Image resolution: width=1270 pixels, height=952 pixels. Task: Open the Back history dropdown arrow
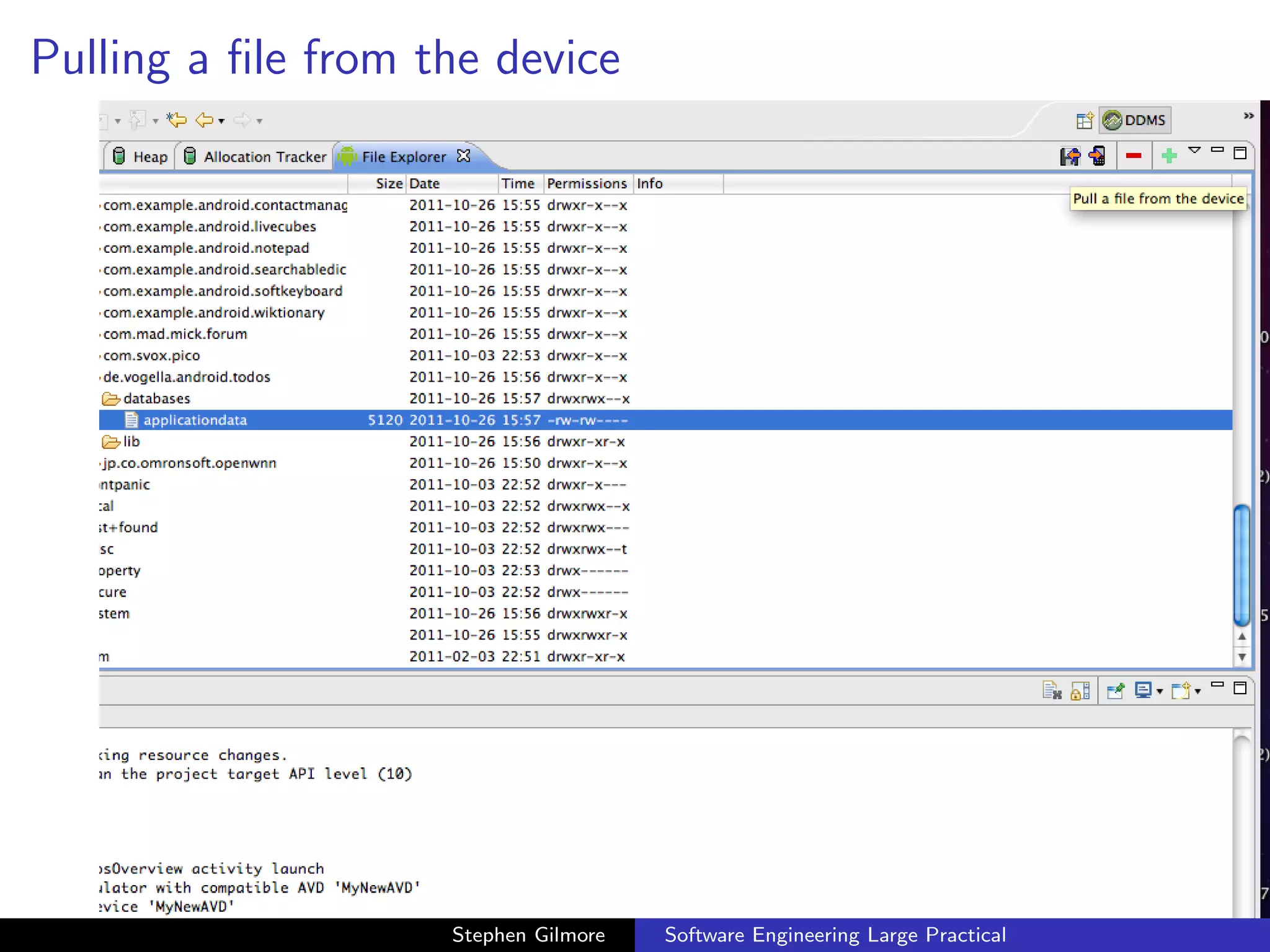pos(221,121)
